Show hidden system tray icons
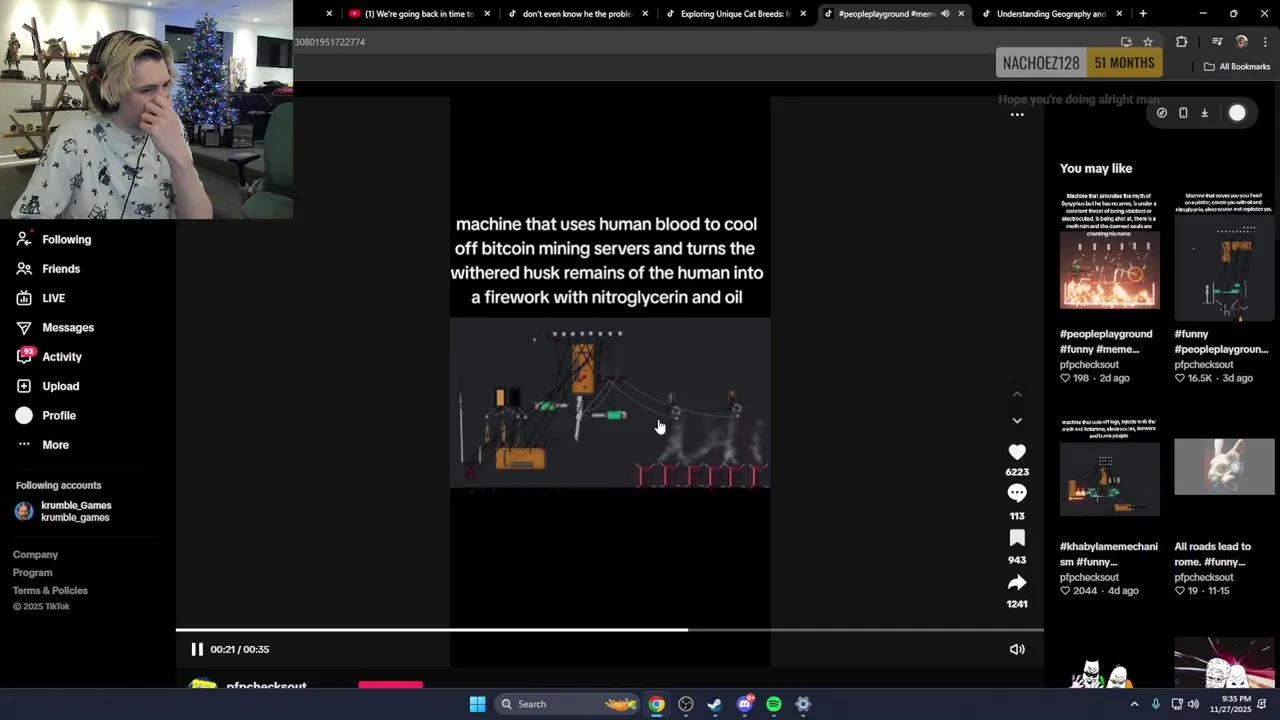The height and width of the screenshot is (720, 1280). click(1134, 704)
